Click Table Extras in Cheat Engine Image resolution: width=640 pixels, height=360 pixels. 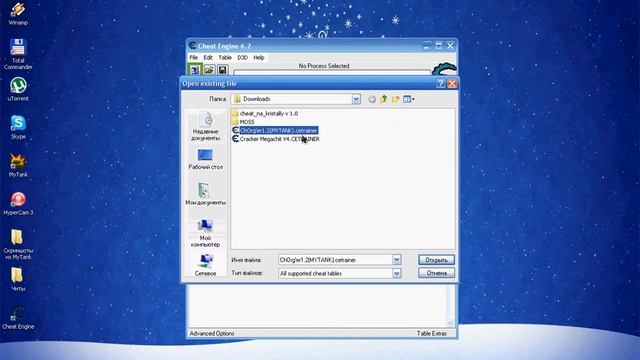[x=432, y=333]
